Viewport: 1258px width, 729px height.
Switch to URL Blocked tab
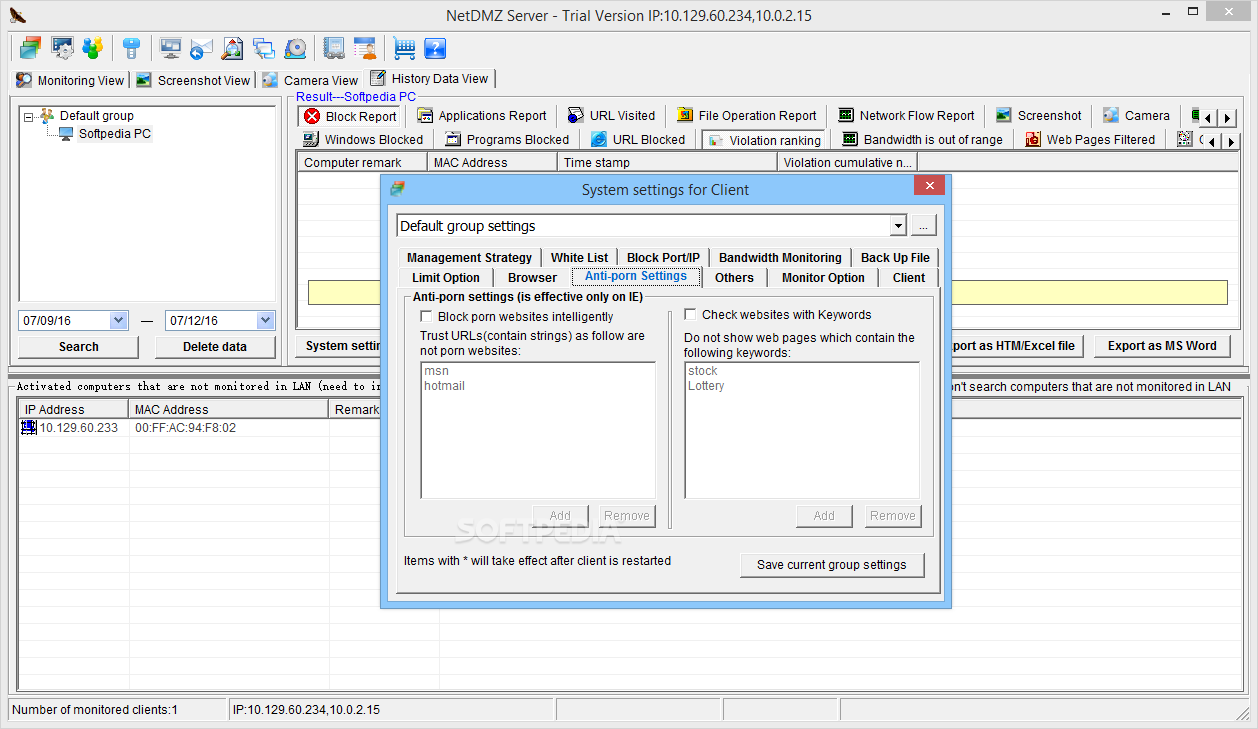[x=638, y=140]
